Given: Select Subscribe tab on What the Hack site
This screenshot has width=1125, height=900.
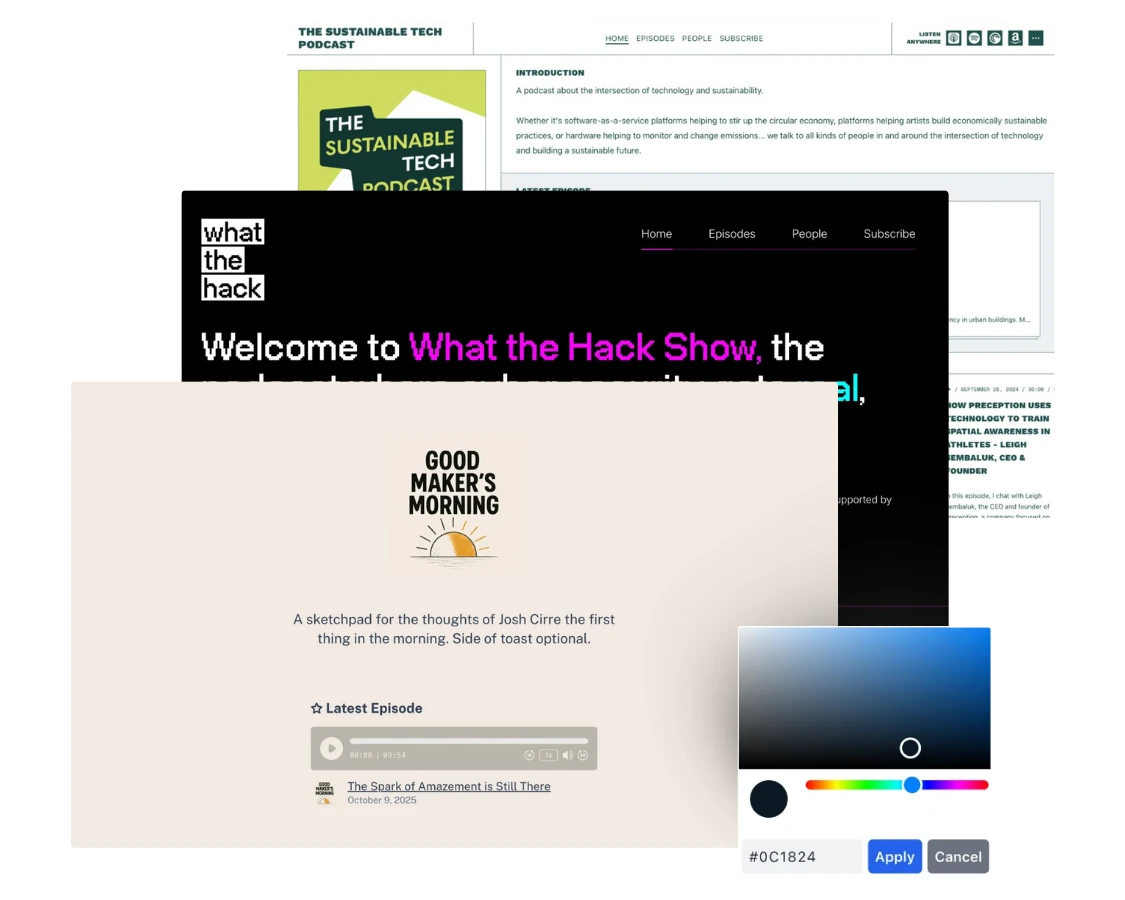Looking at the screenshot, I should click(889, 234).
